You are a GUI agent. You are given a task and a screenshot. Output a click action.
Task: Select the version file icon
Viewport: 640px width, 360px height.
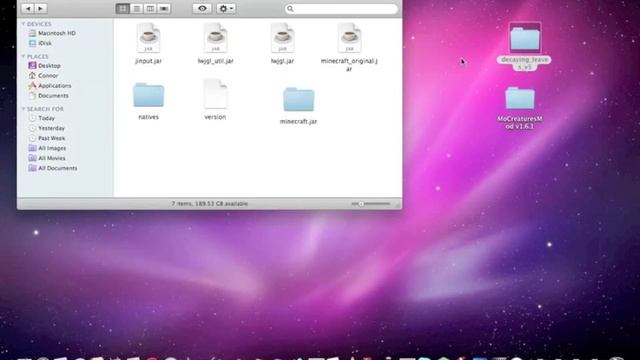215,94
